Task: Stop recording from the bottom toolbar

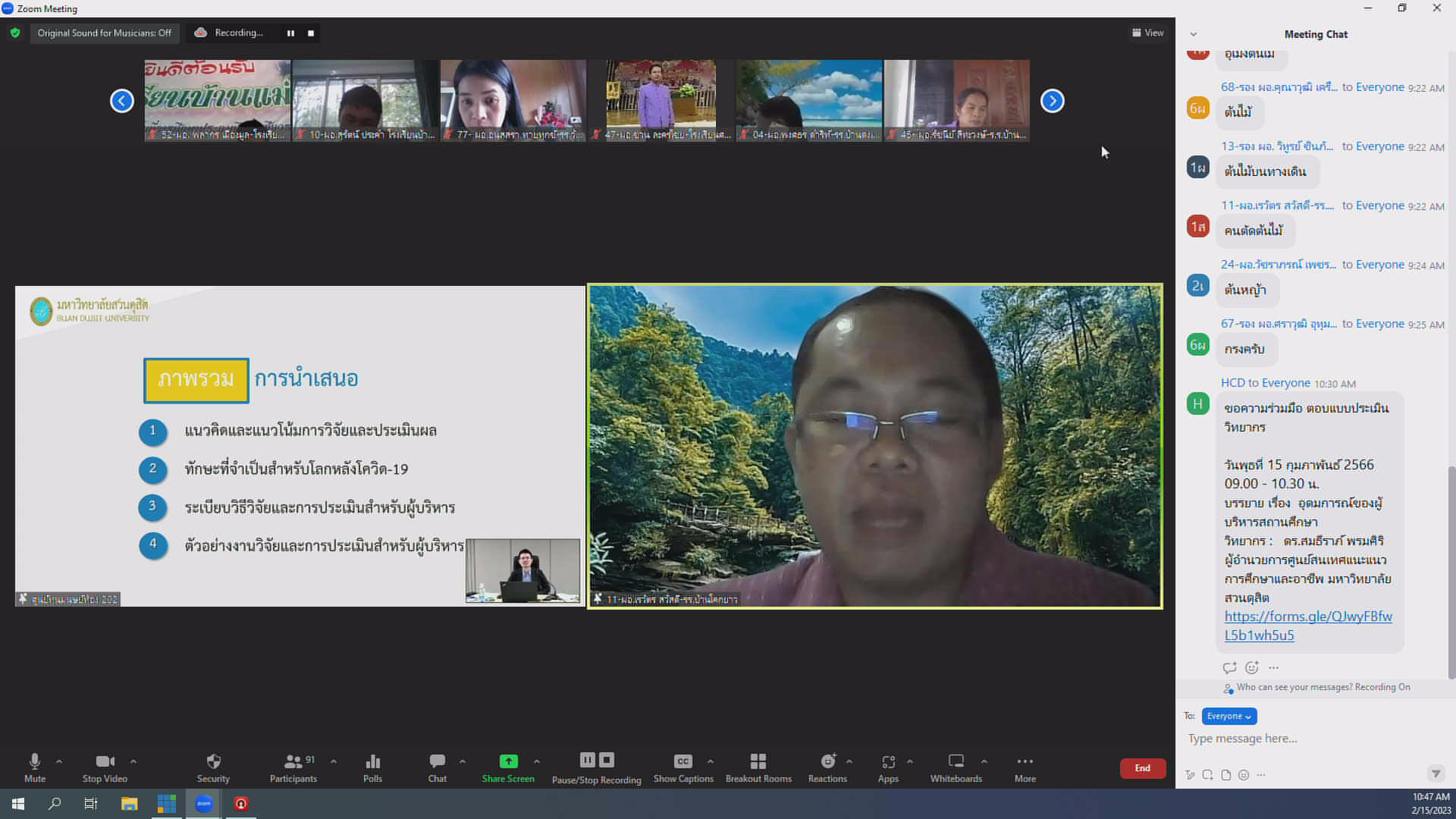Action: (607, 760)
